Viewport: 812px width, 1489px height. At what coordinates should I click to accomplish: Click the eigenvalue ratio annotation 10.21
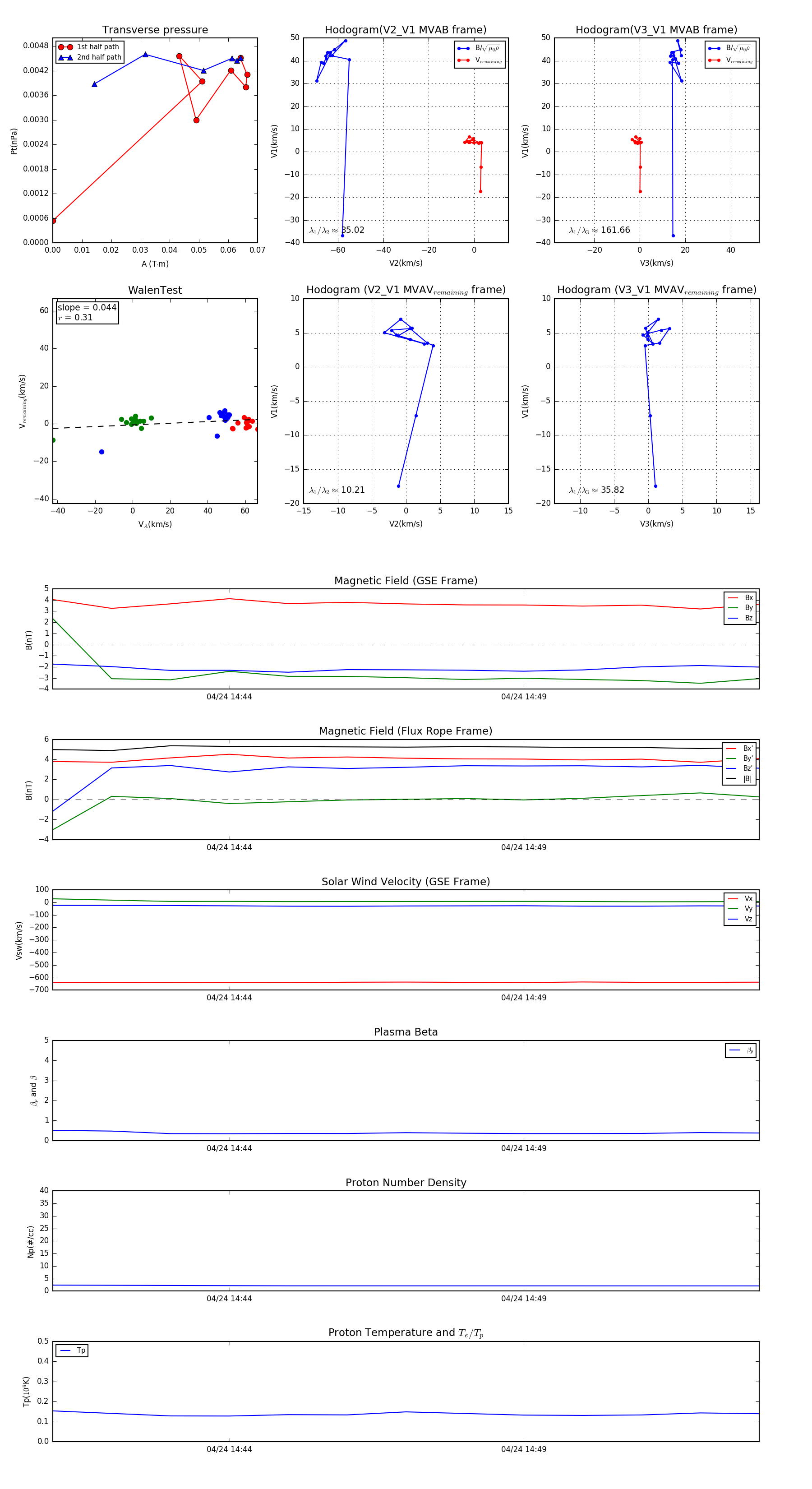(337, 490)
